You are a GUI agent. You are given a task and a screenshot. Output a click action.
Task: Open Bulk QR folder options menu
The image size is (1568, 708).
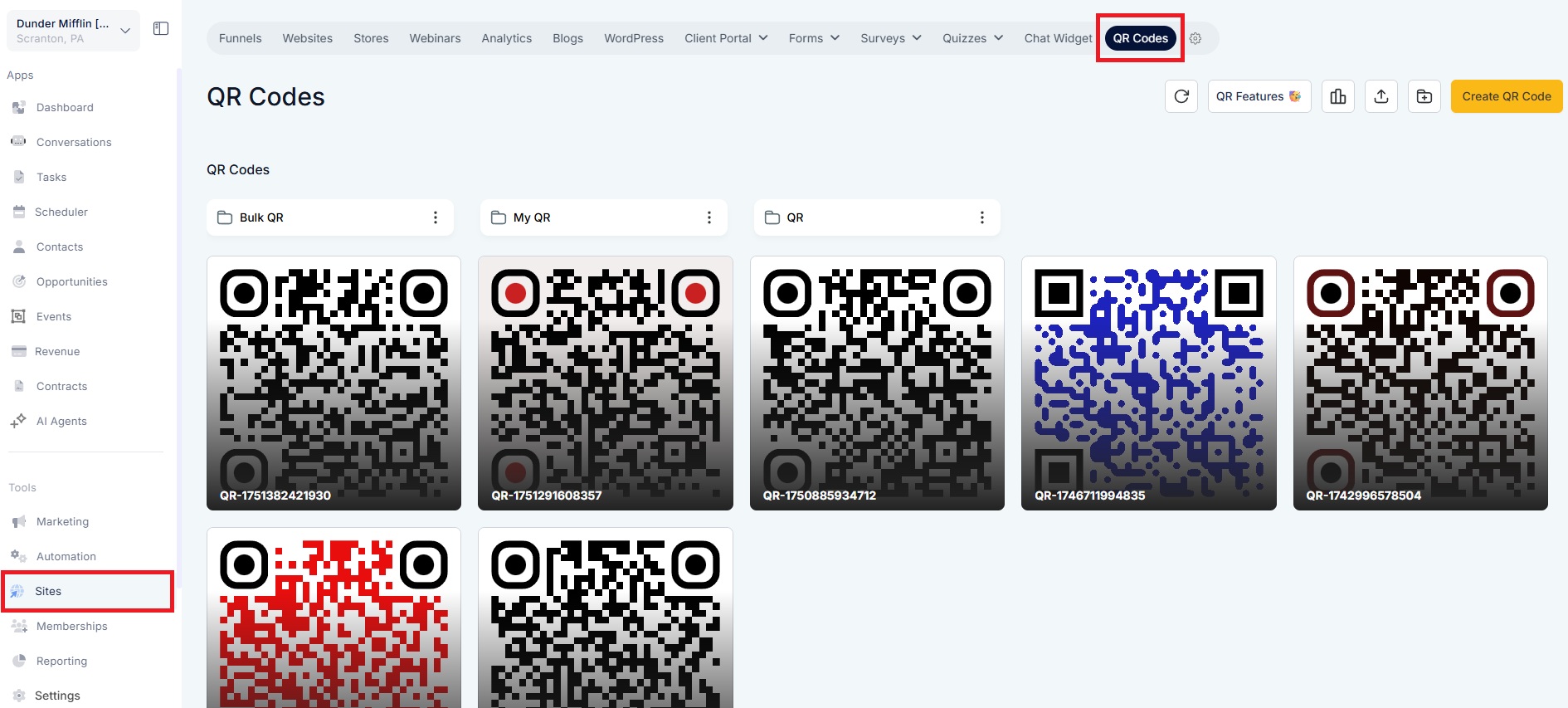[x=436, y=217]
